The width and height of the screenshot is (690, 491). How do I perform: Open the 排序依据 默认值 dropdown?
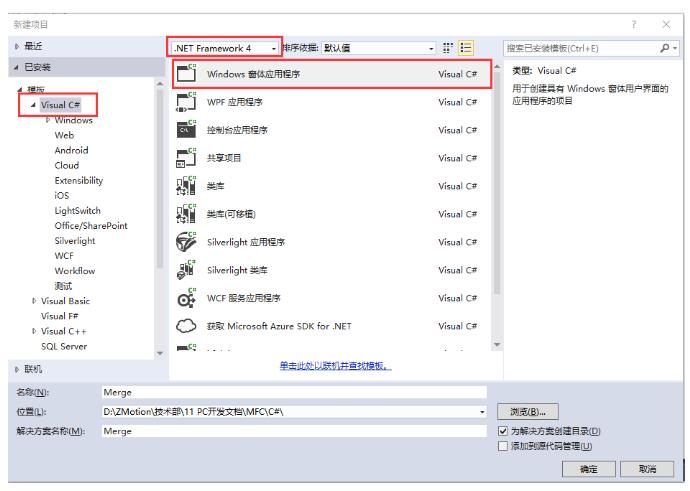click(378, 48)
